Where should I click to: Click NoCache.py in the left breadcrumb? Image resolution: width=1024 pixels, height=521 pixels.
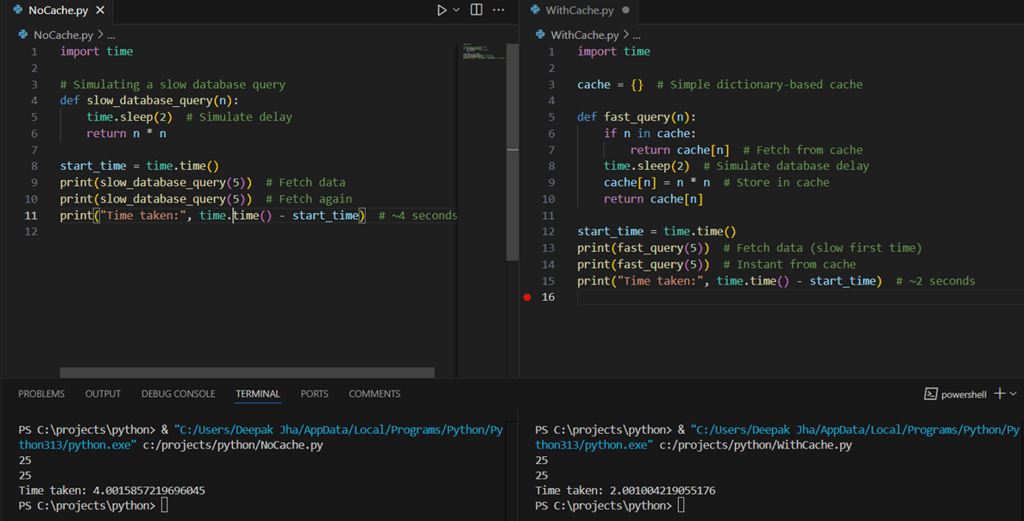click(x=61, y=34)
